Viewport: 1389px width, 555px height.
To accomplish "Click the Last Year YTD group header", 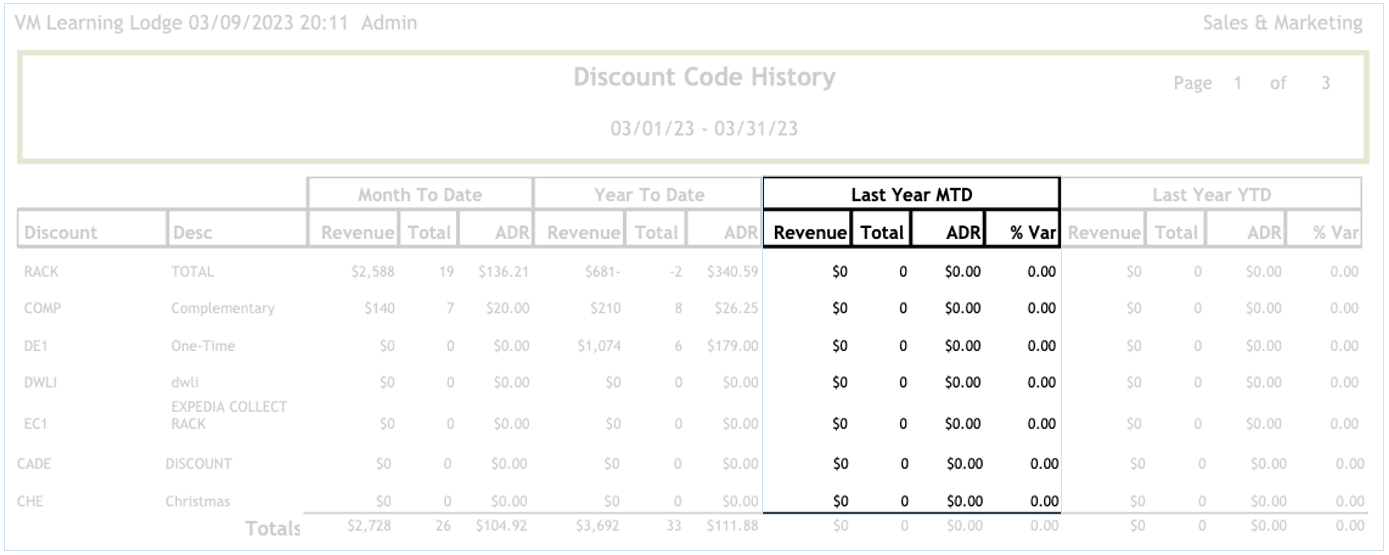I will pyautogui.click(x=1210, y=196).
